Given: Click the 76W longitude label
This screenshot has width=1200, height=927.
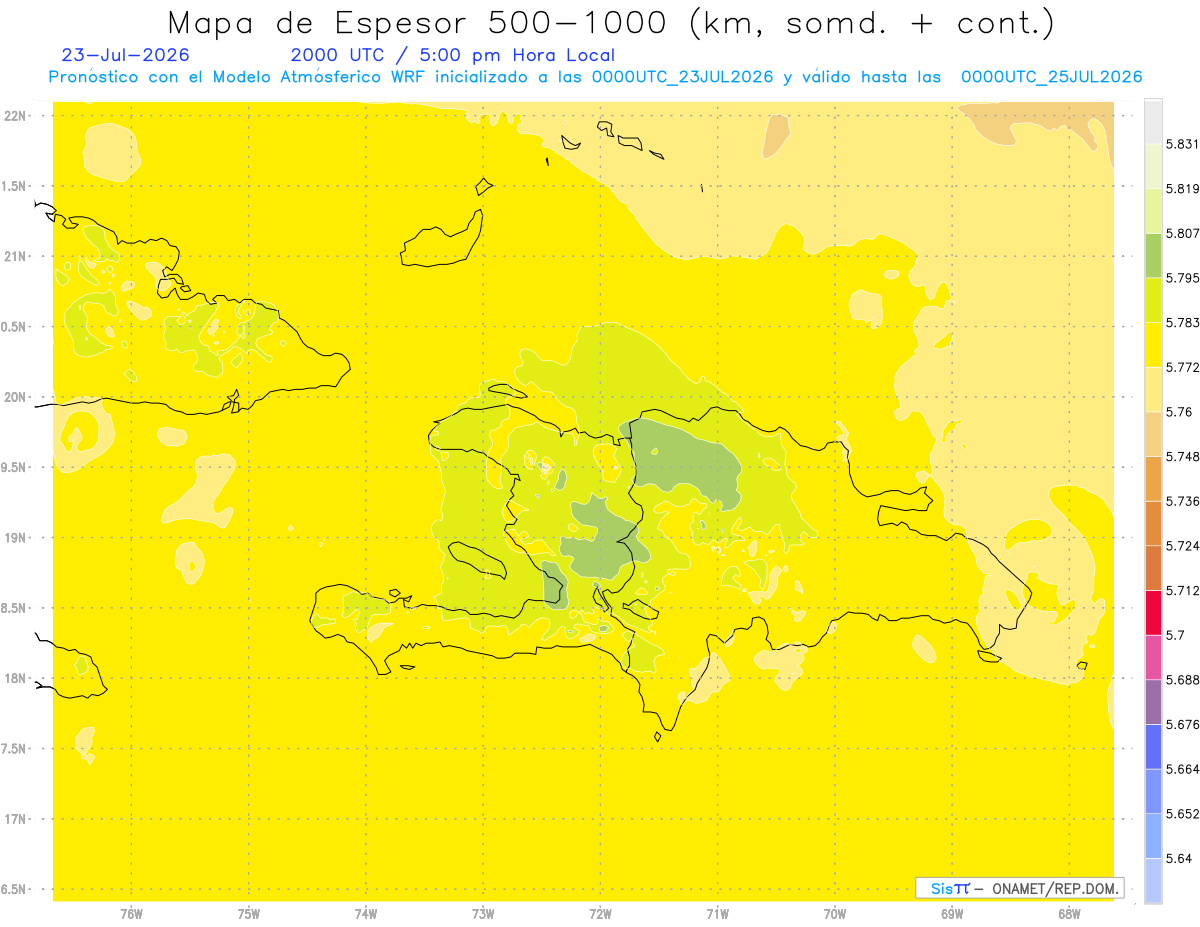Looking at the screenshot, I should click(x=131, y=914).
